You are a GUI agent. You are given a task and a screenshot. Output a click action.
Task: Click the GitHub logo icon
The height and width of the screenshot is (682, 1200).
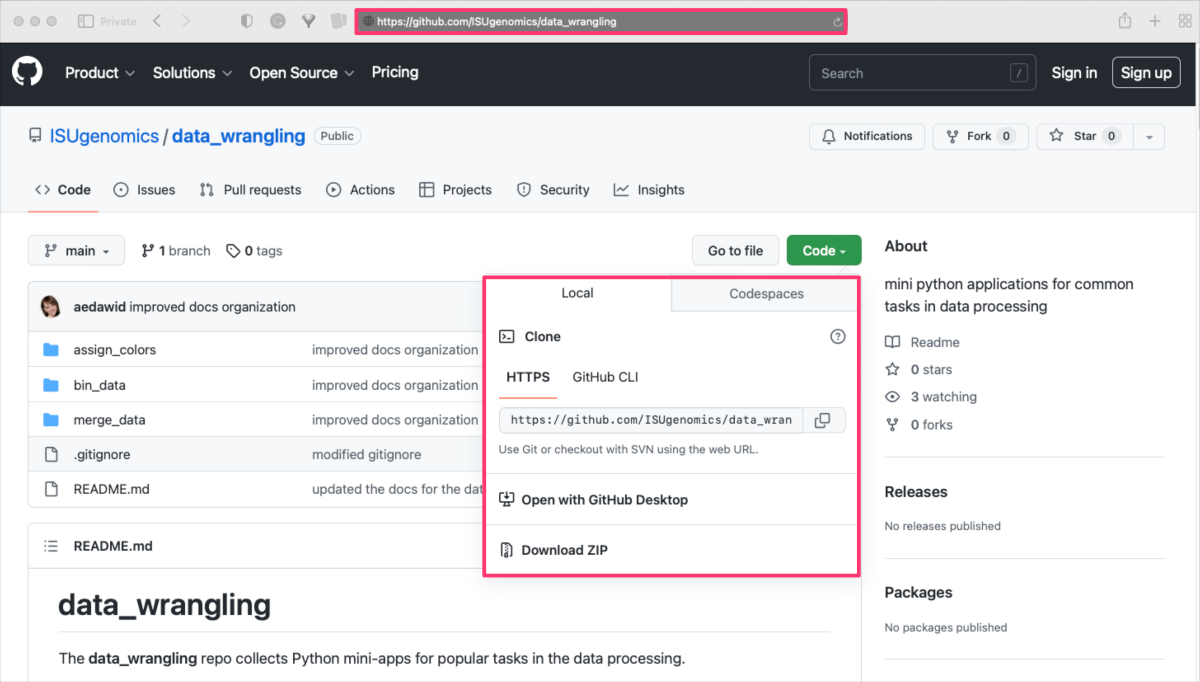click(x=27, y=73)
